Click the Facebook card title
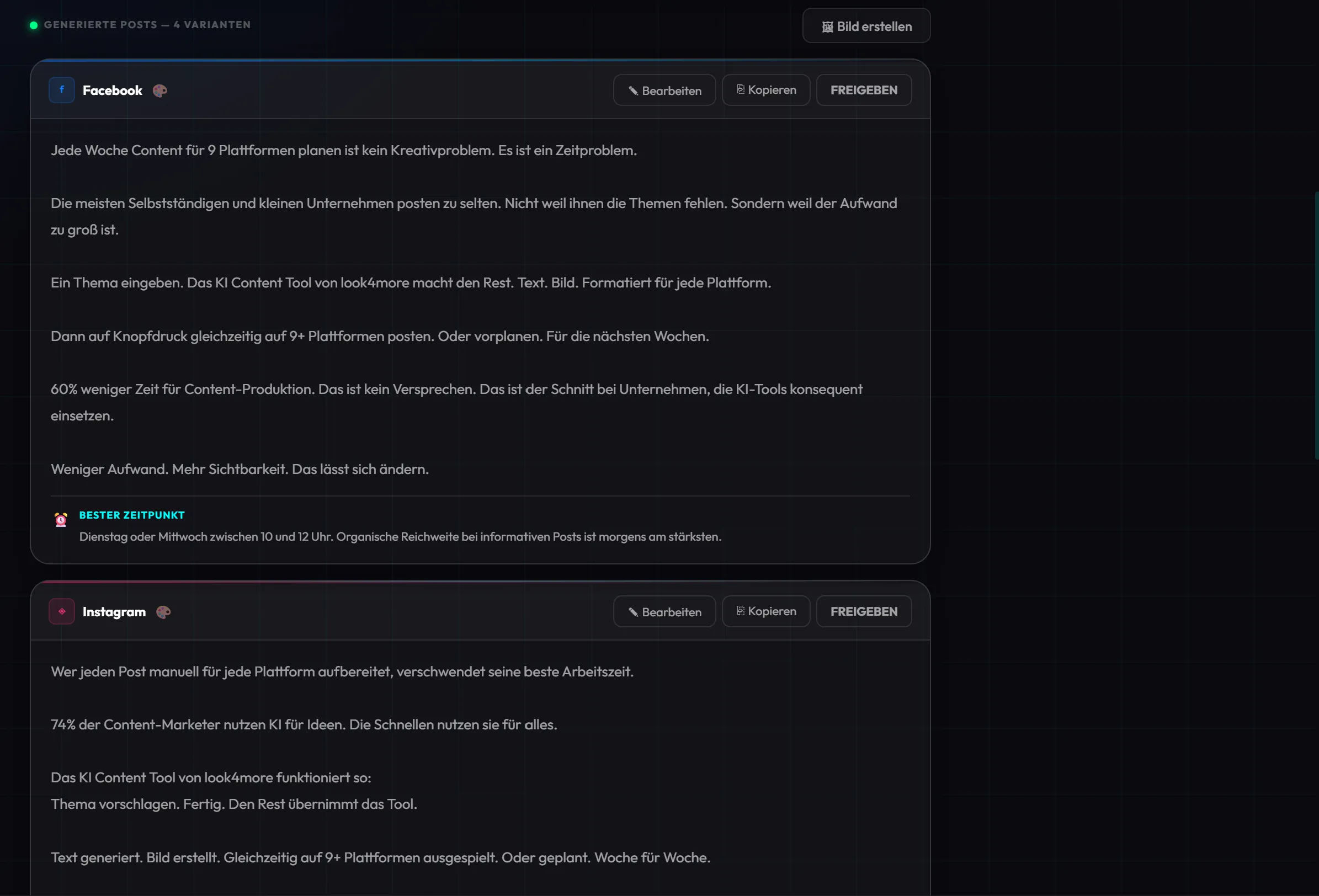The height and width of the screenshot is (896, 1319). 113,90
